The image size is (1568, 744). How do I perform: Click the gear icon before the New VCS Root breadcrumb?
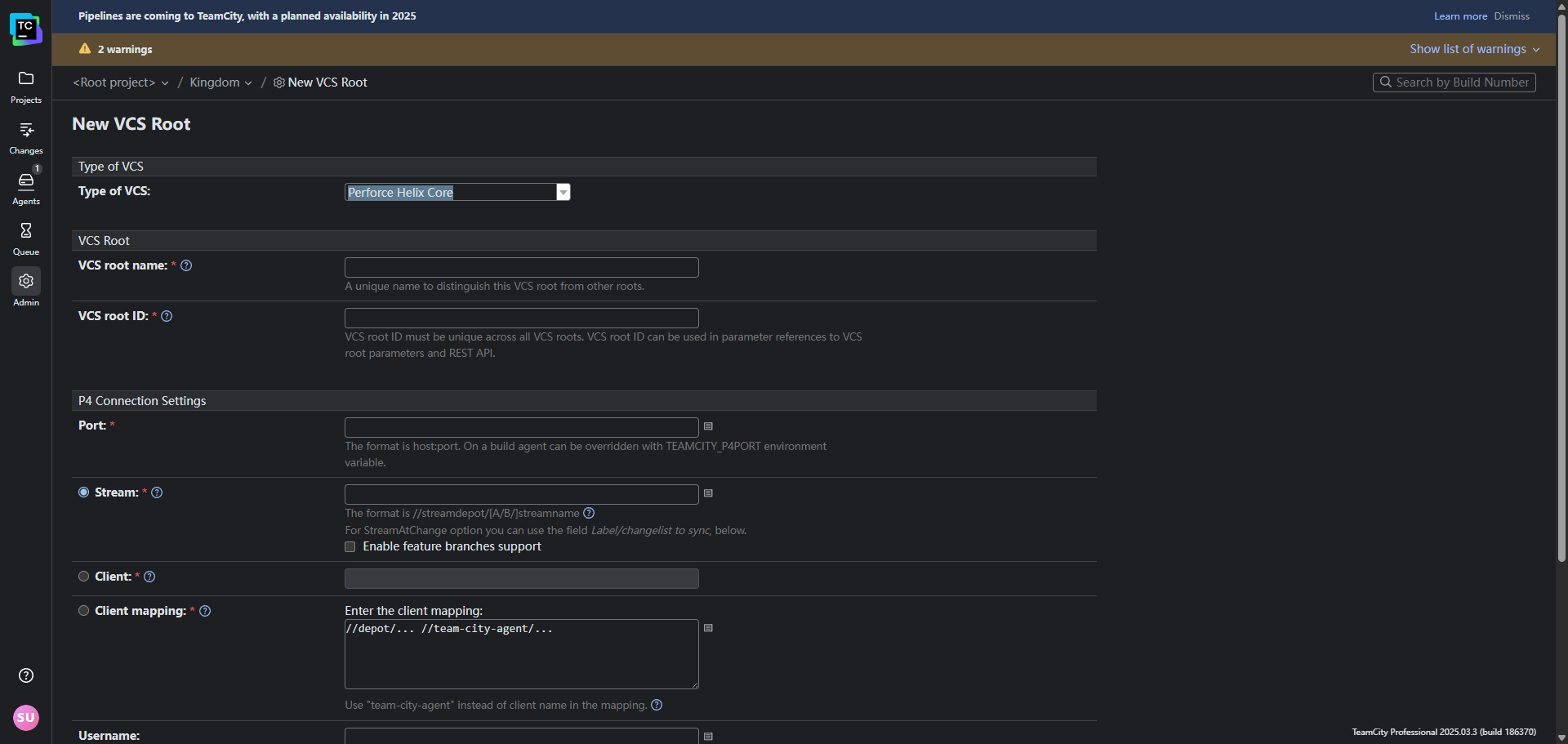point(279,82)
